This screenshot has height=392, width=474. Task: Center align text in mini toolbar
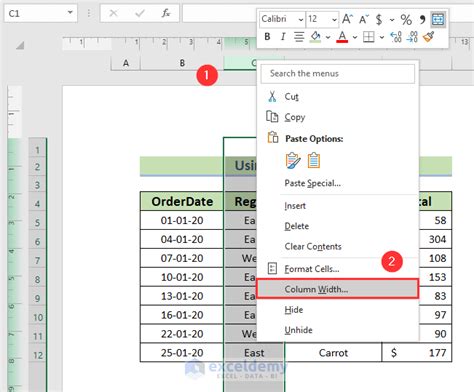click(x=299, y=37)
